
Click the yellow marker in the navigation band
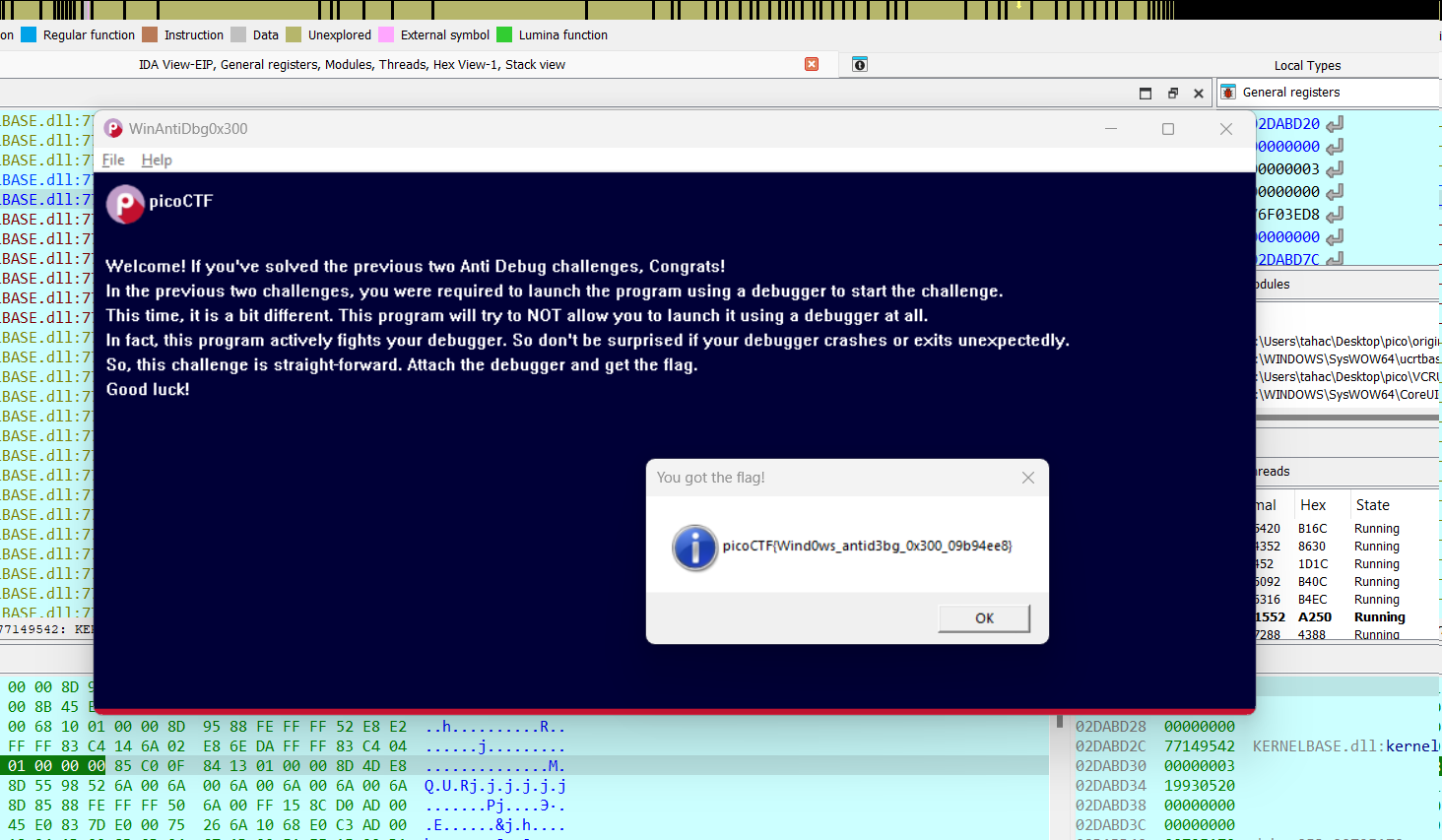1018,6
